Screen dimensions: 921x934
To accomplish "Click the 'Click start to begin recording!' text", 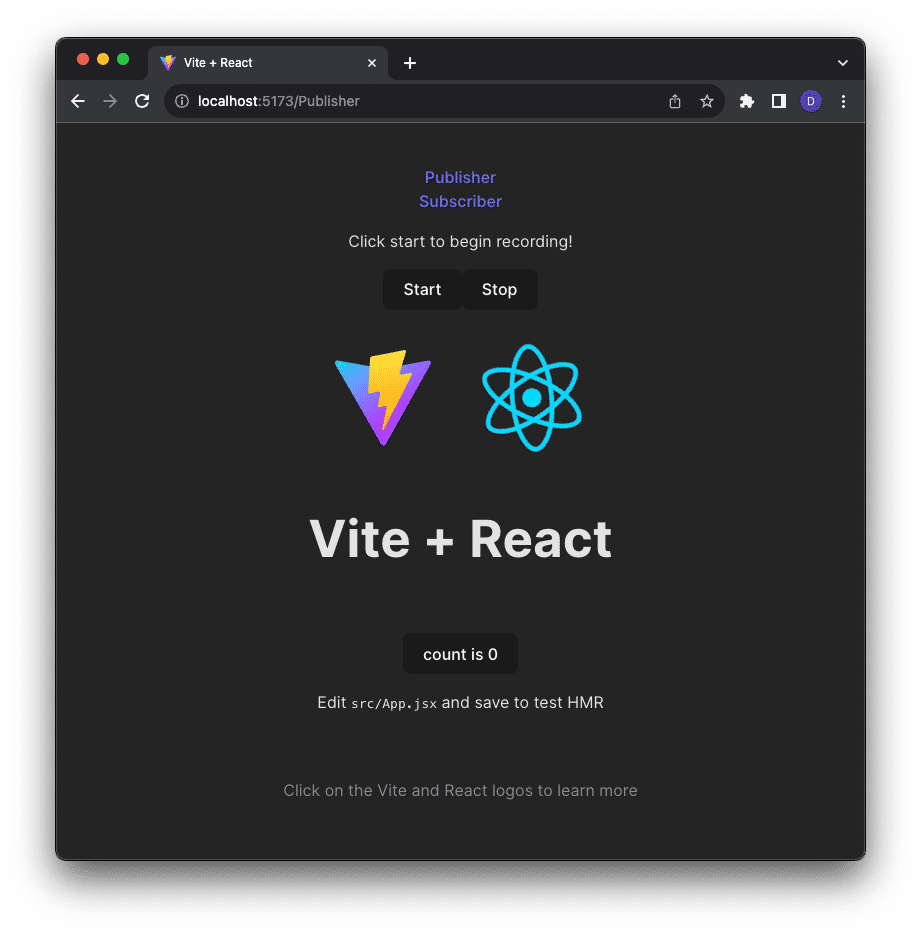I will pos(460,241).
